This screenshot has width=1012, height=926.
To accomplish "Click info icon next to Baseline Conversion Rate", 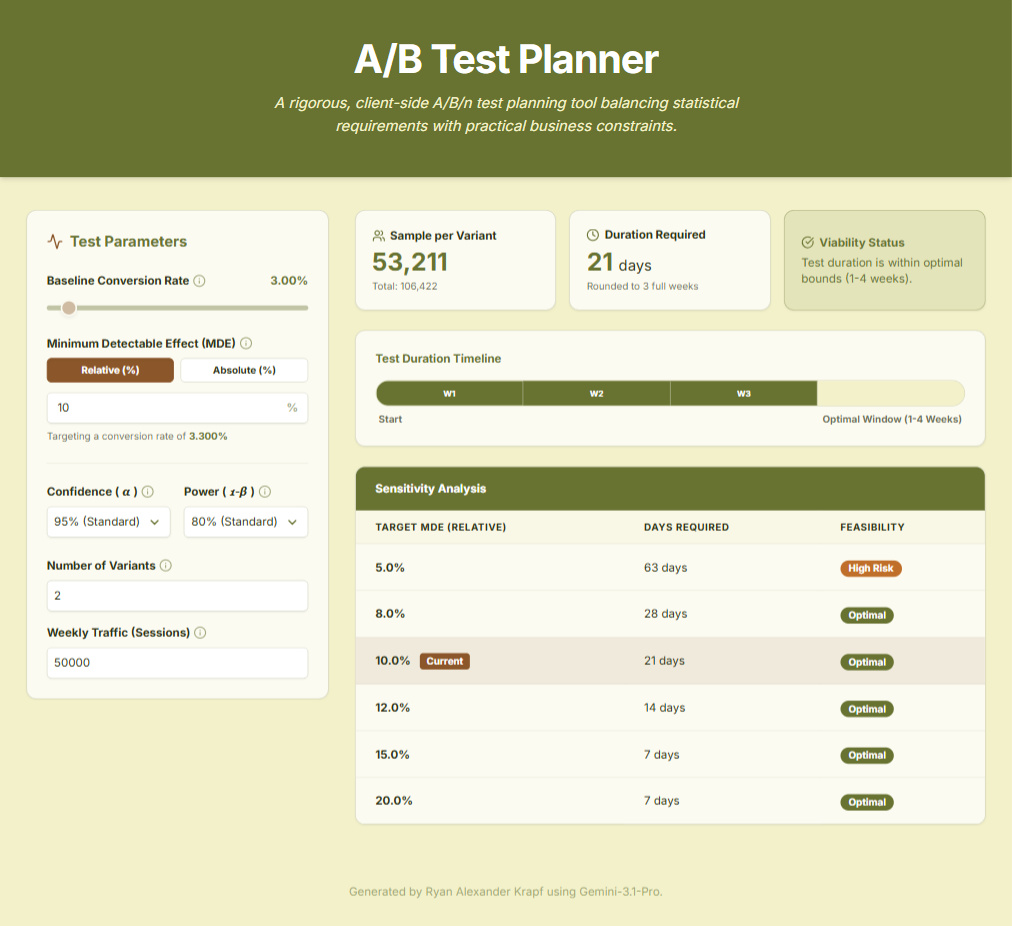I will pos(199,281).
